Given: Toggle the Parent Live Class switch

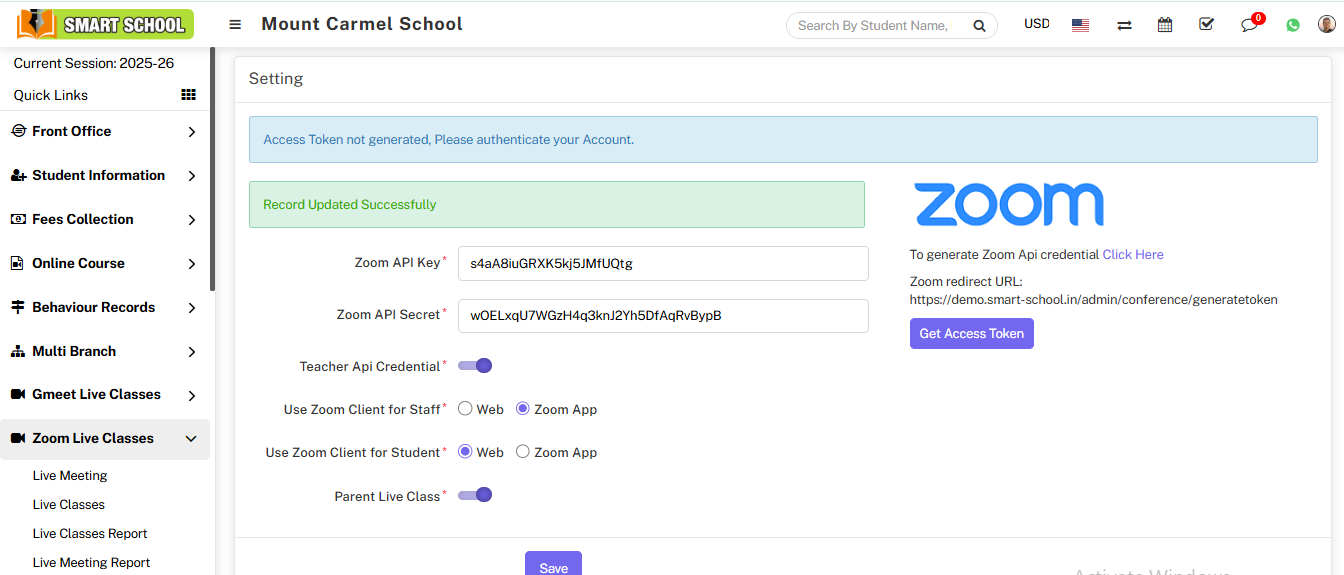Looking at the screenshot, I should (x=475, y=495).
